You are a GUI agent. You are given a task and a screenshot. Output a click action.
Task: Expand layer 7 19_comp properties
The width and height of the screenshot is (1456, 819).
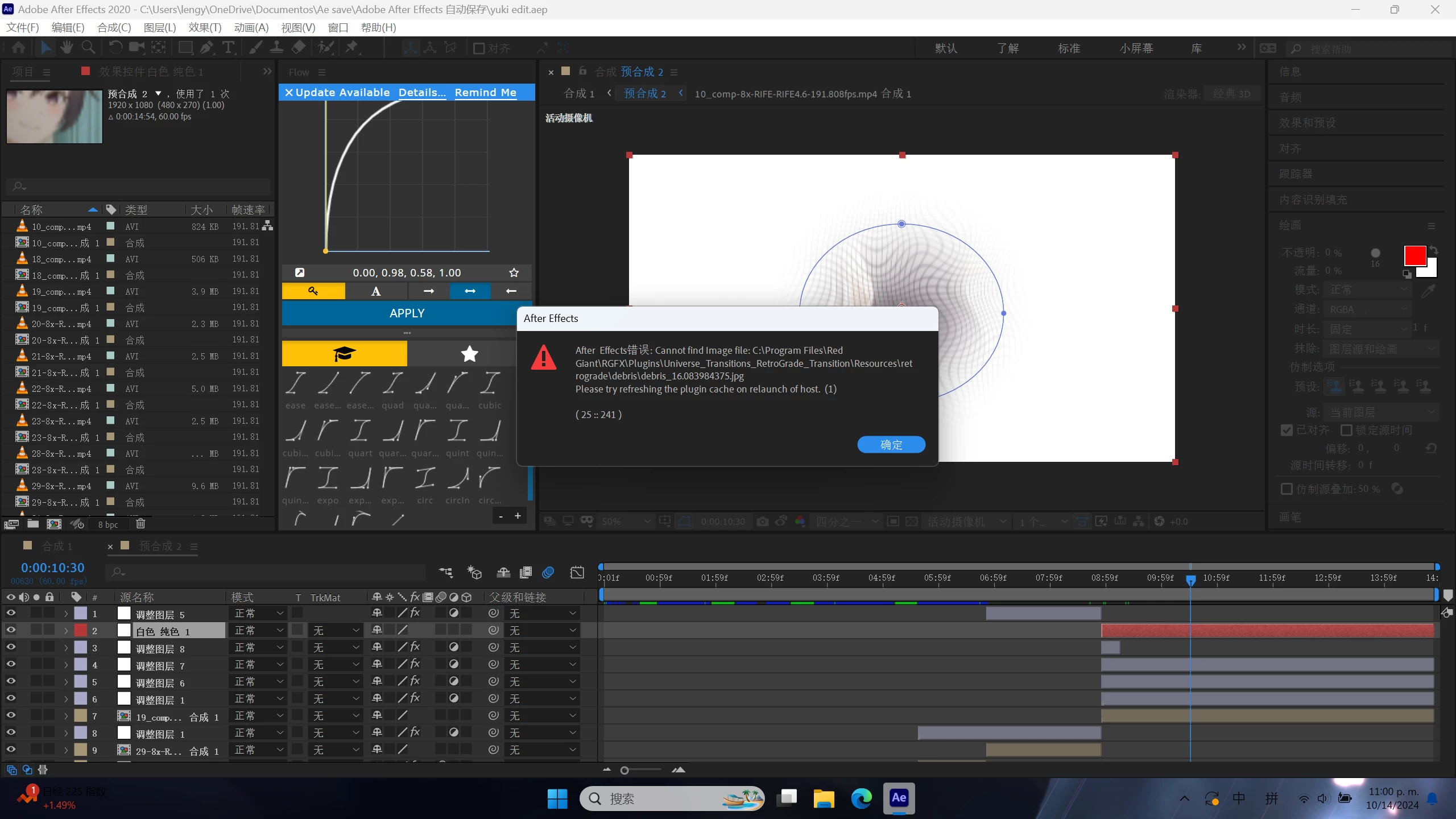pos(66,716)
